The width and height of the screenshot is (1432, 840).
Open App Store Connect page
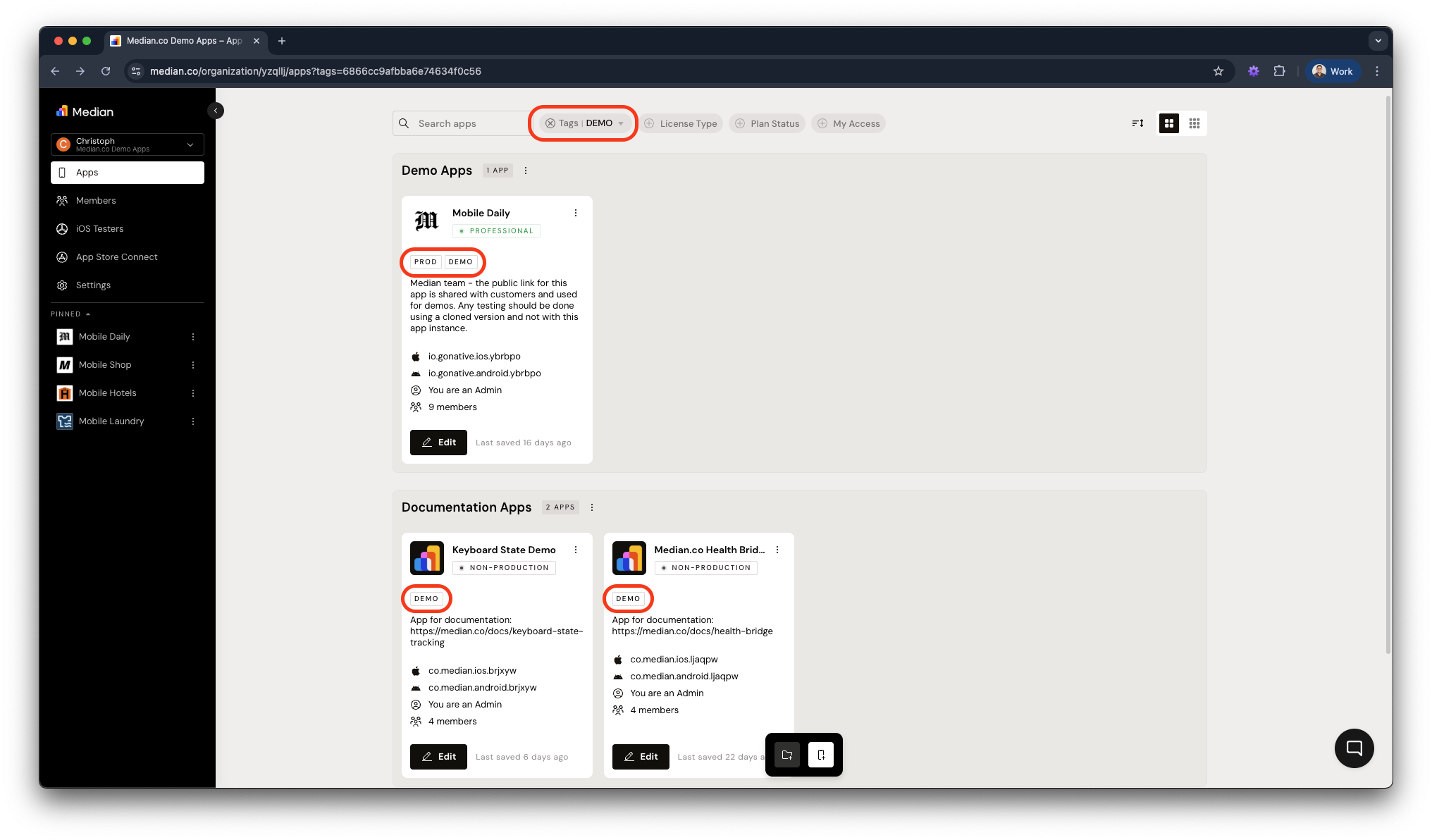(128, 257)
